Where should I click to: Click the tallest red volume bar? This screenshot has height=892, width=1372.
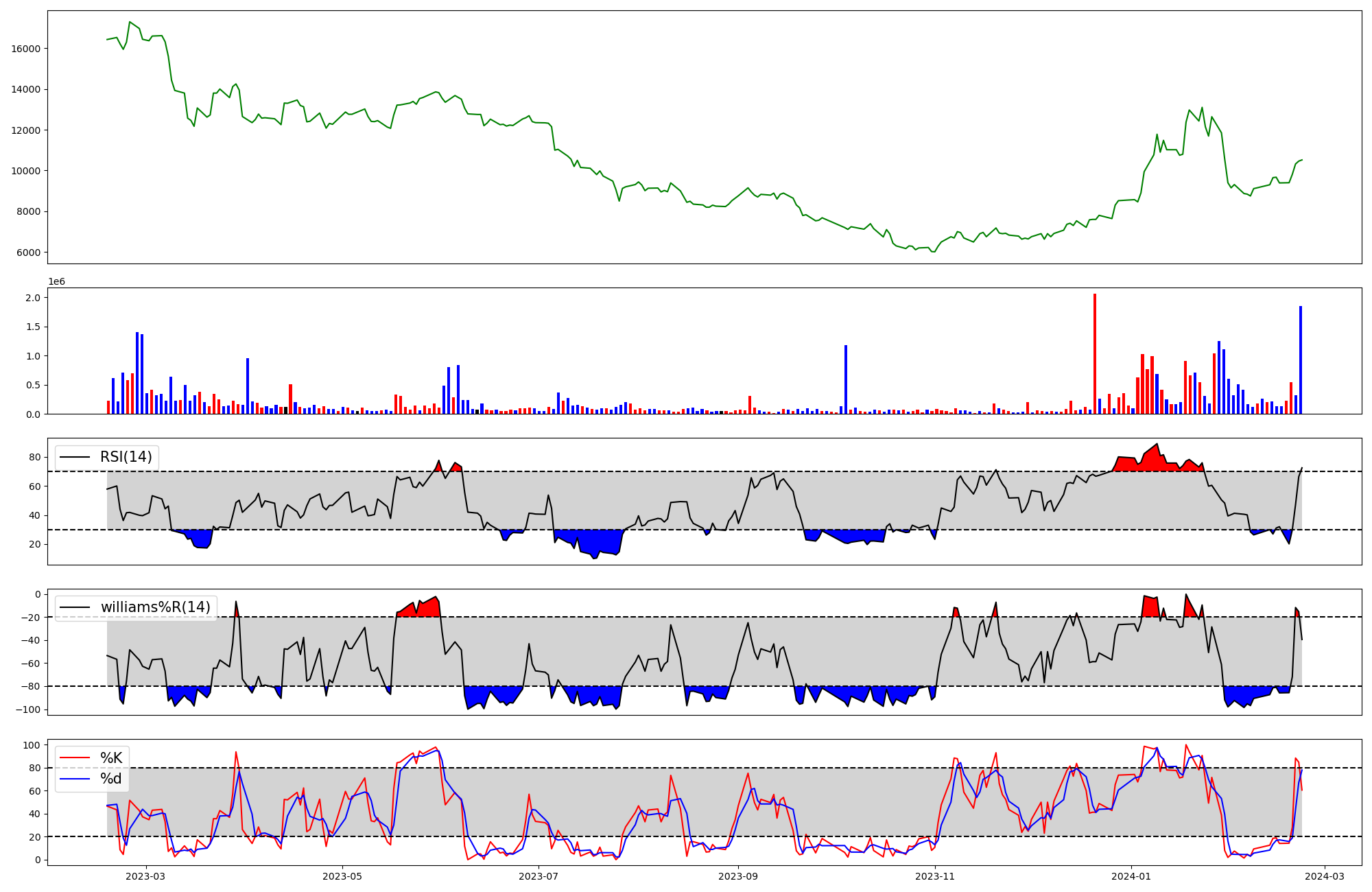click(x=1095, y=353)
